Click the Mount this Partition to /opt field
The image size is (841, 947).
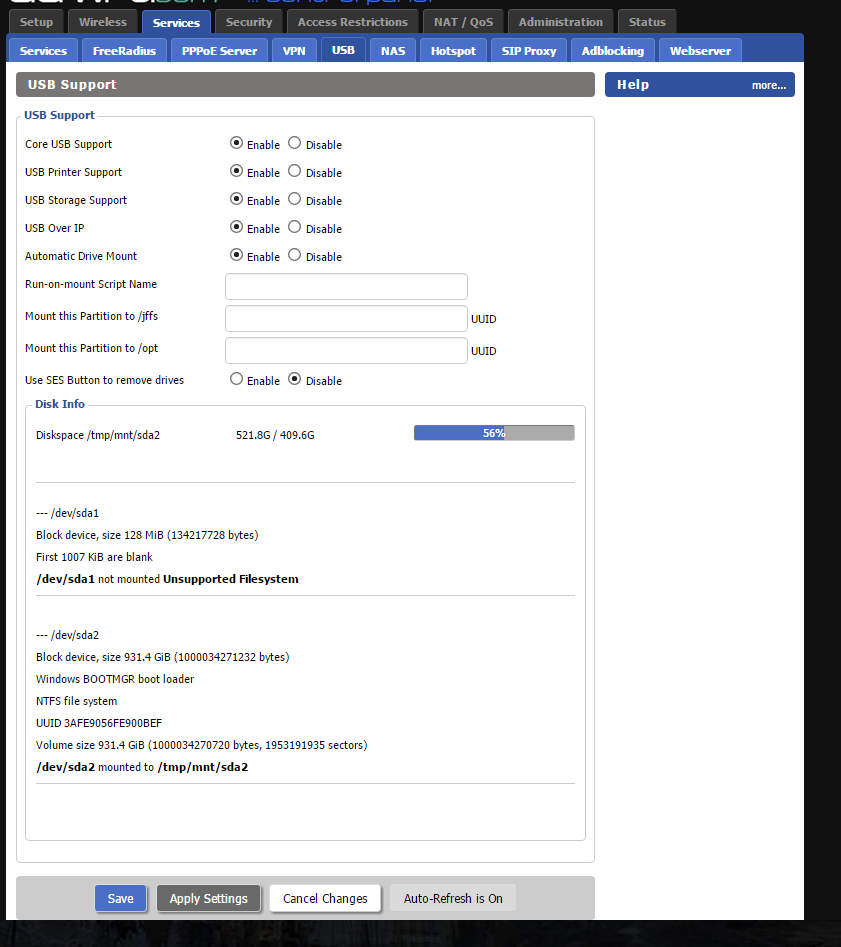346,351
